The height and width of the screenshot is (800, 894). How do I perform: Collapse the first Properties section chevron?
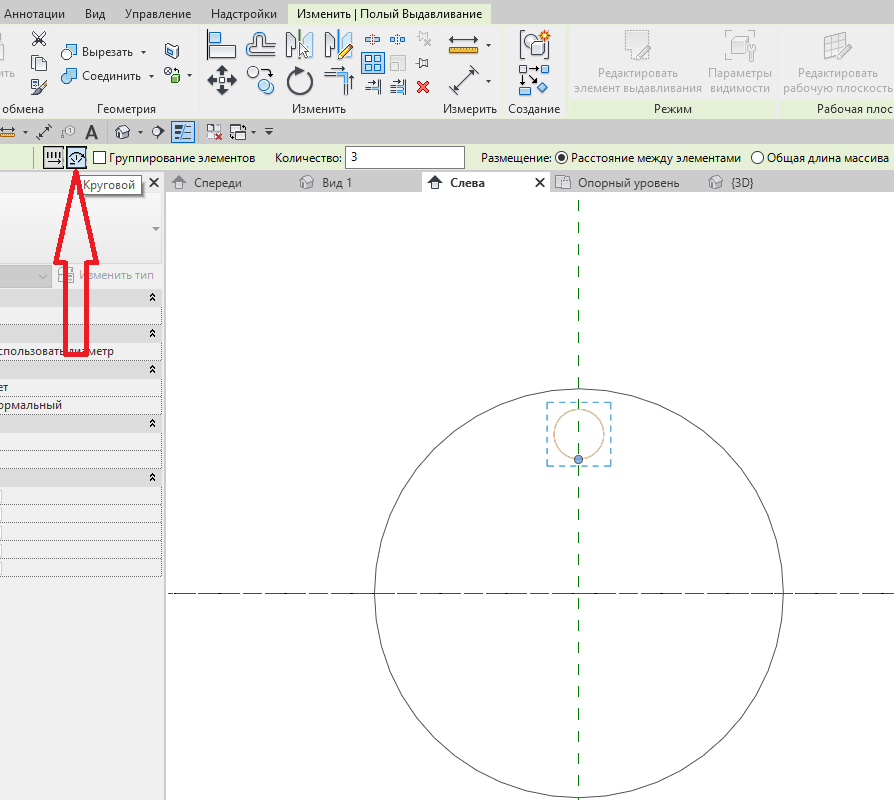click(x=152, y=297)
